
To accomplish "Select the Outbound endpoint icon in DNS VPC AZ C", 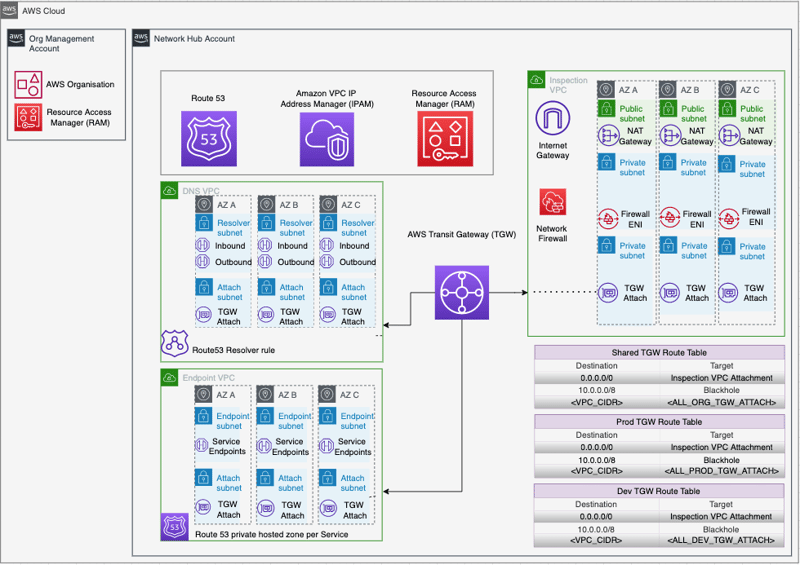I will (x=327, y=261).
